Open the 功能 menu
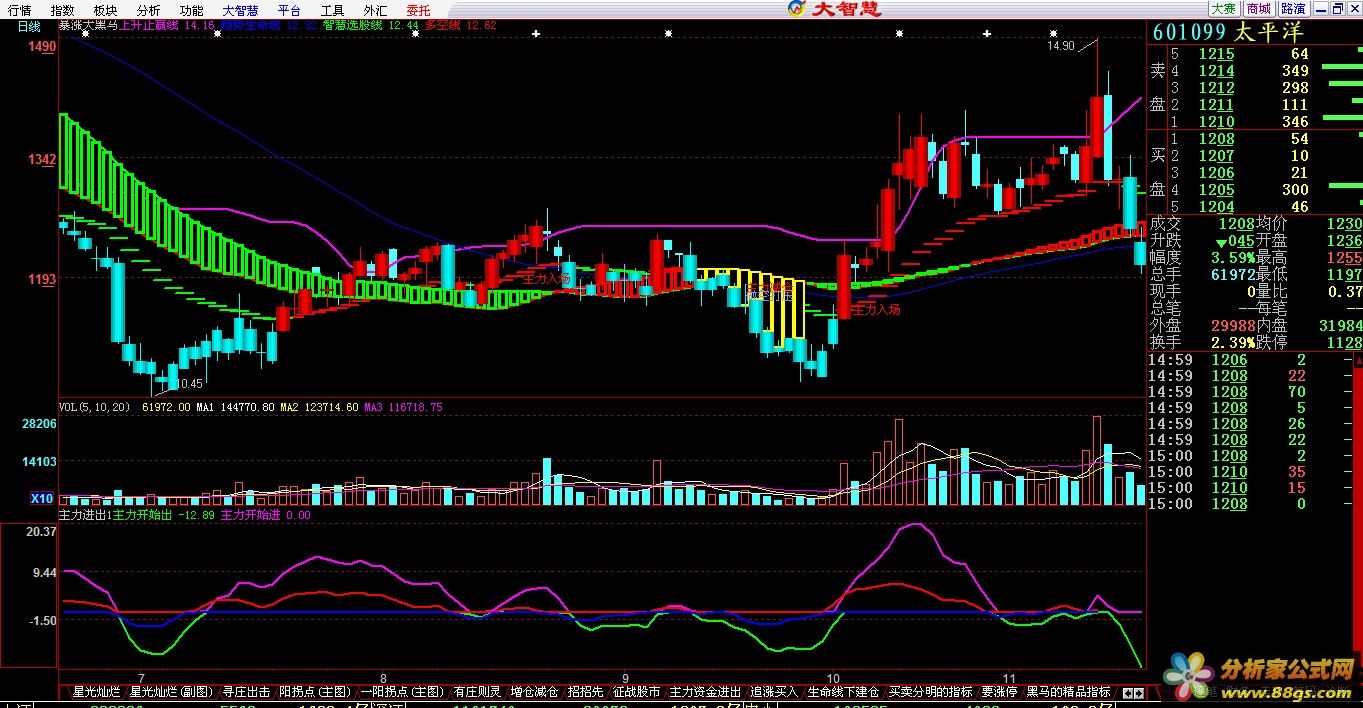Image resolution: width=1363 pixels, height=708 pixels. click(192, 9)
